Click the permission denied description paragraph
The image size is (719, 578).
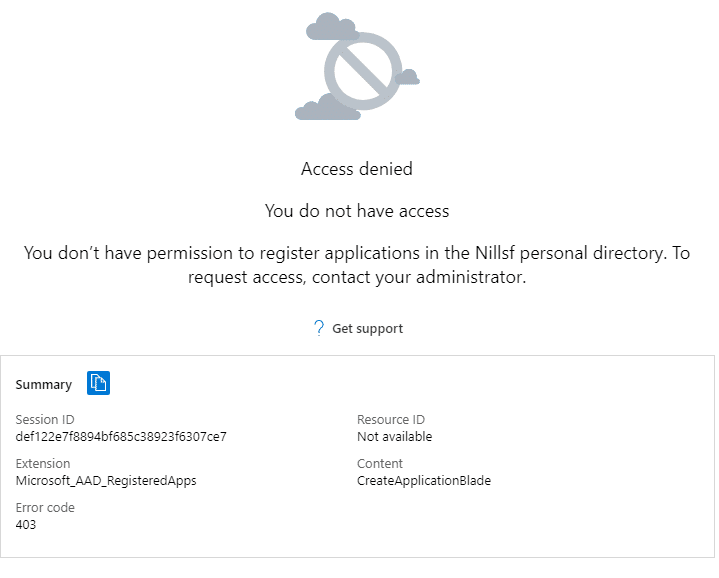point(357,265)
